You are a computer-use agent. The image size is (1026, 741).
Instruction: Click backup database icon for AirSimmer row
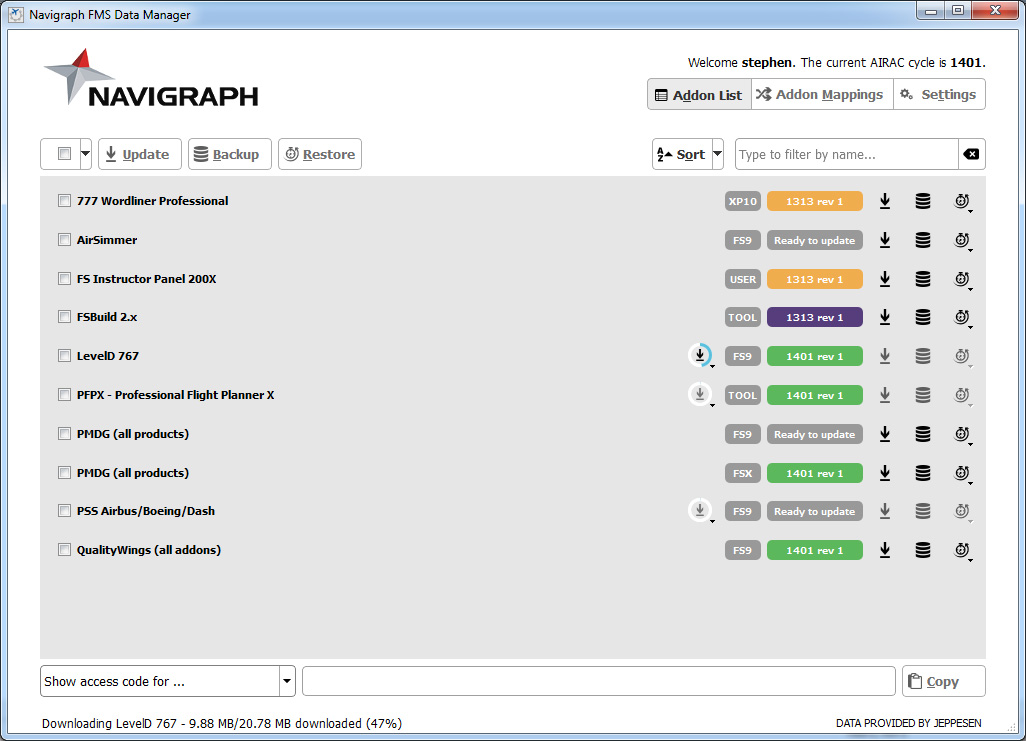[923, 240]
